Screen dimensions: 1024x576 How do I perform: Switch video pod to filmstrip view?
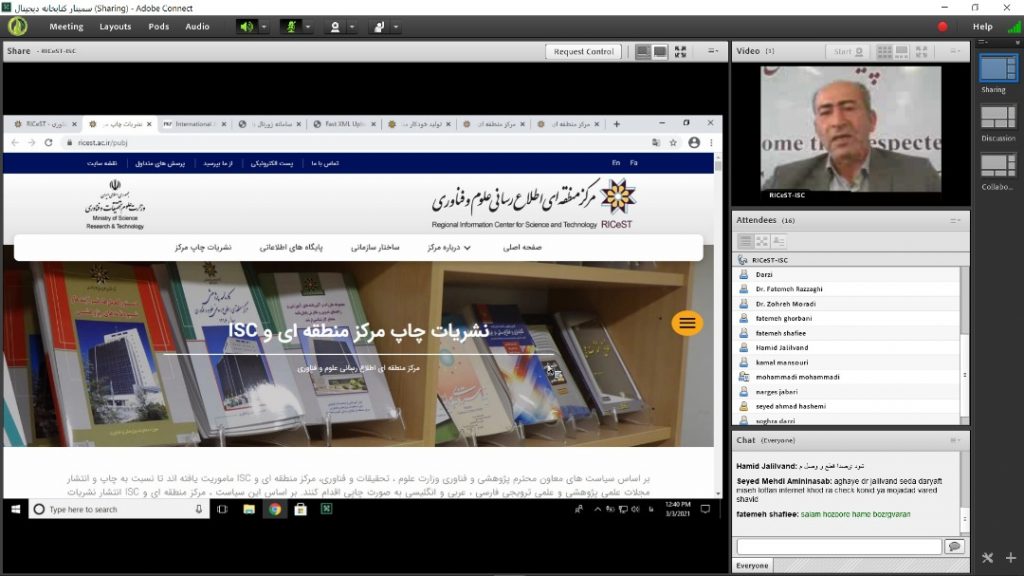pyautogui.click(x=904, y=52)
